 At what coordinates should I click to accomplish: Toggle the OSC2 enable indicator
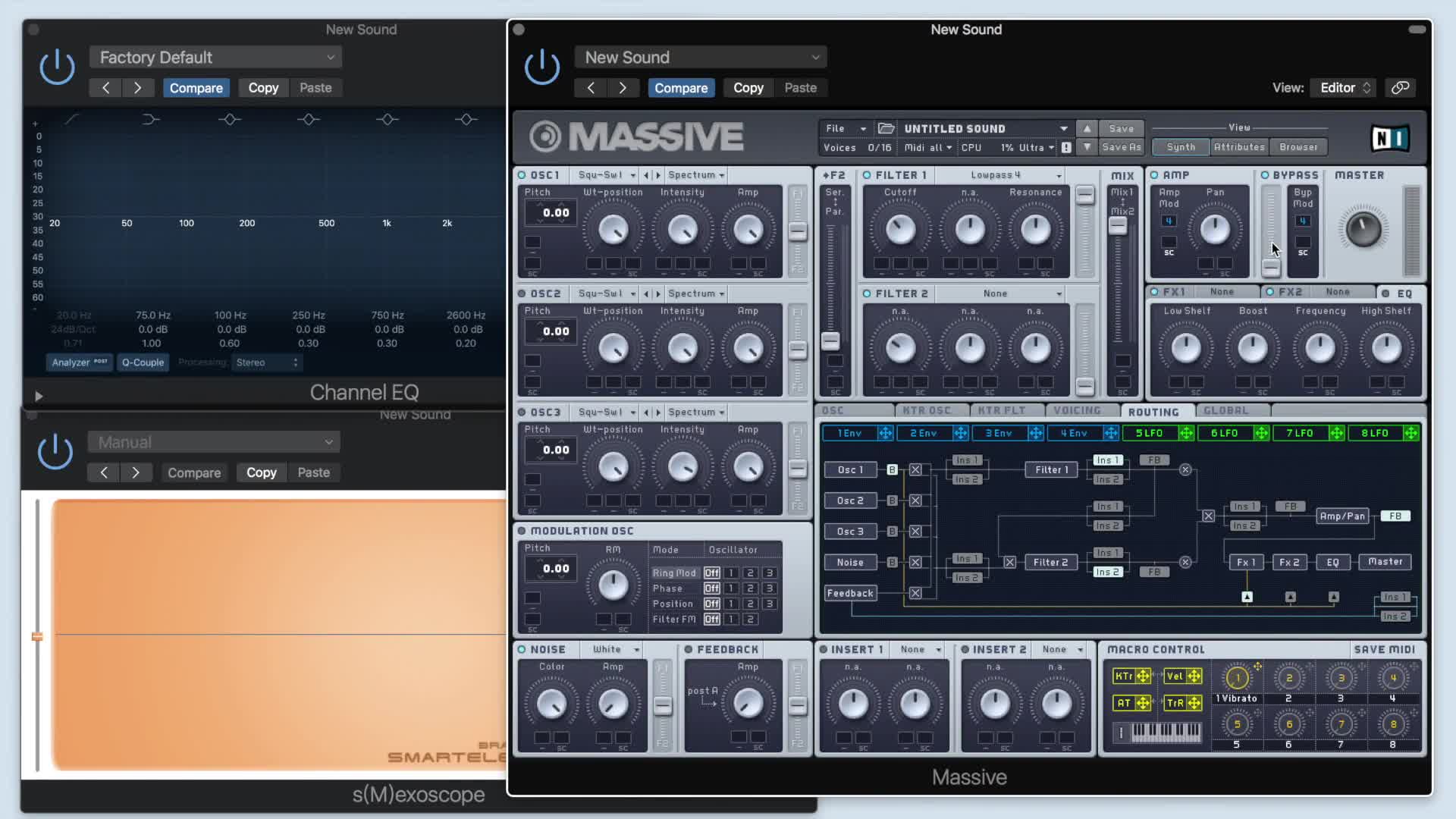click(x=522, y=293)
